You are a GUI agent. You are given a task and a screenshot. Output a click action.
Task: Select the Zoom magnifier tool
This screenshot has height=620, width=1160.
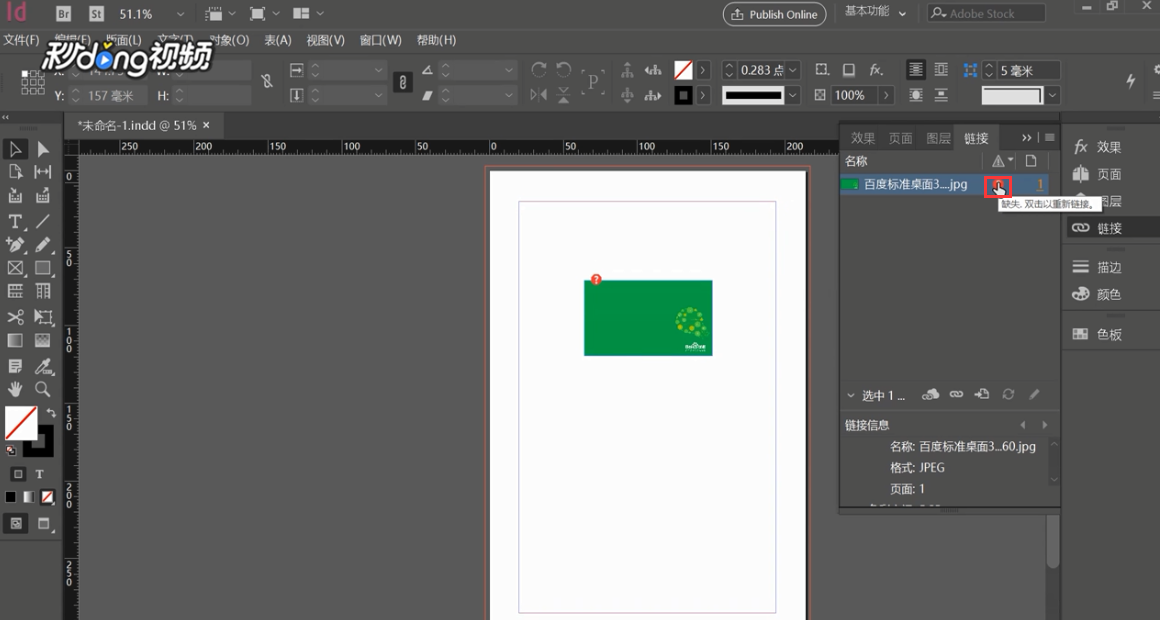[x=43, y=389]
